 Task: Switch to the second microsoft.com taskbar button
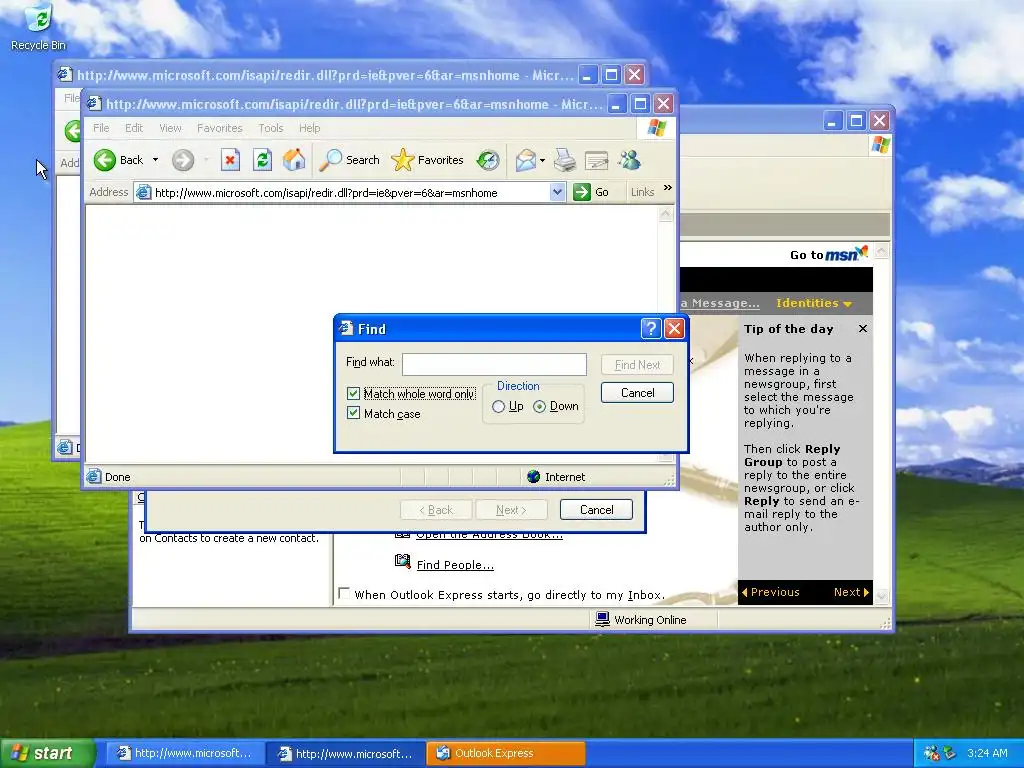[346, 753]
